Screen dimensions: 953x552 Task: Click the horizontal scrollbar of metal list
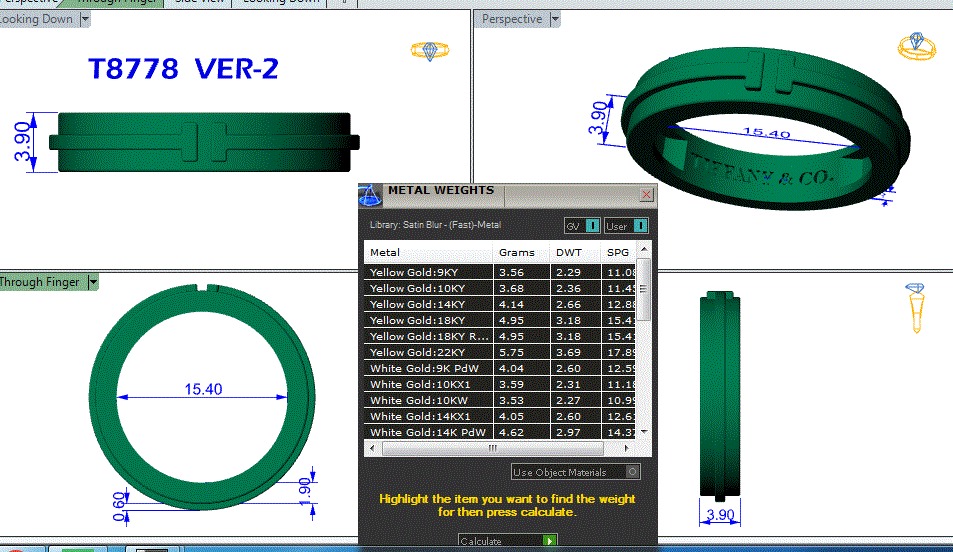tap(500, 449)
